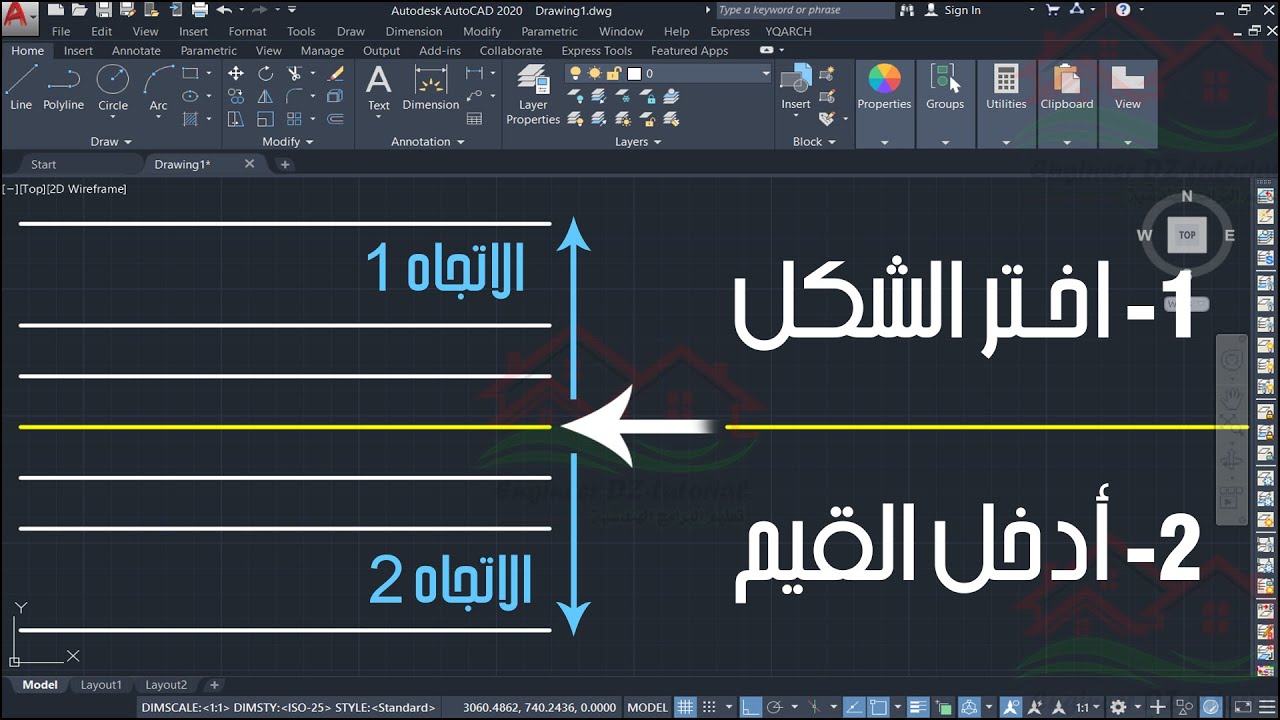Image resolution: width=1280 pixels, height=720 pixels.
Task: Open the annotation scale 1:1 dropdown
Action: click(1089, 707)
